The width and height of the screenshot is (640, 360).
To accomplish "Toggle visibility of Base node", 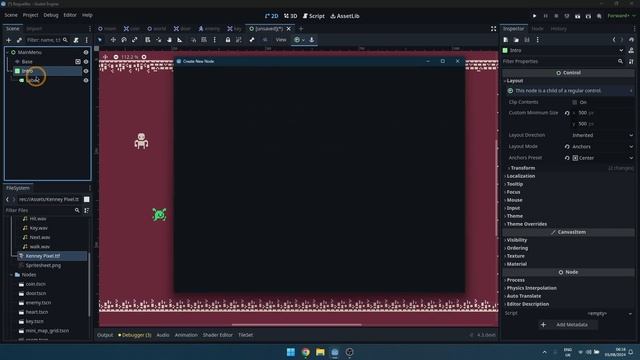I will [x=86, y=62].
